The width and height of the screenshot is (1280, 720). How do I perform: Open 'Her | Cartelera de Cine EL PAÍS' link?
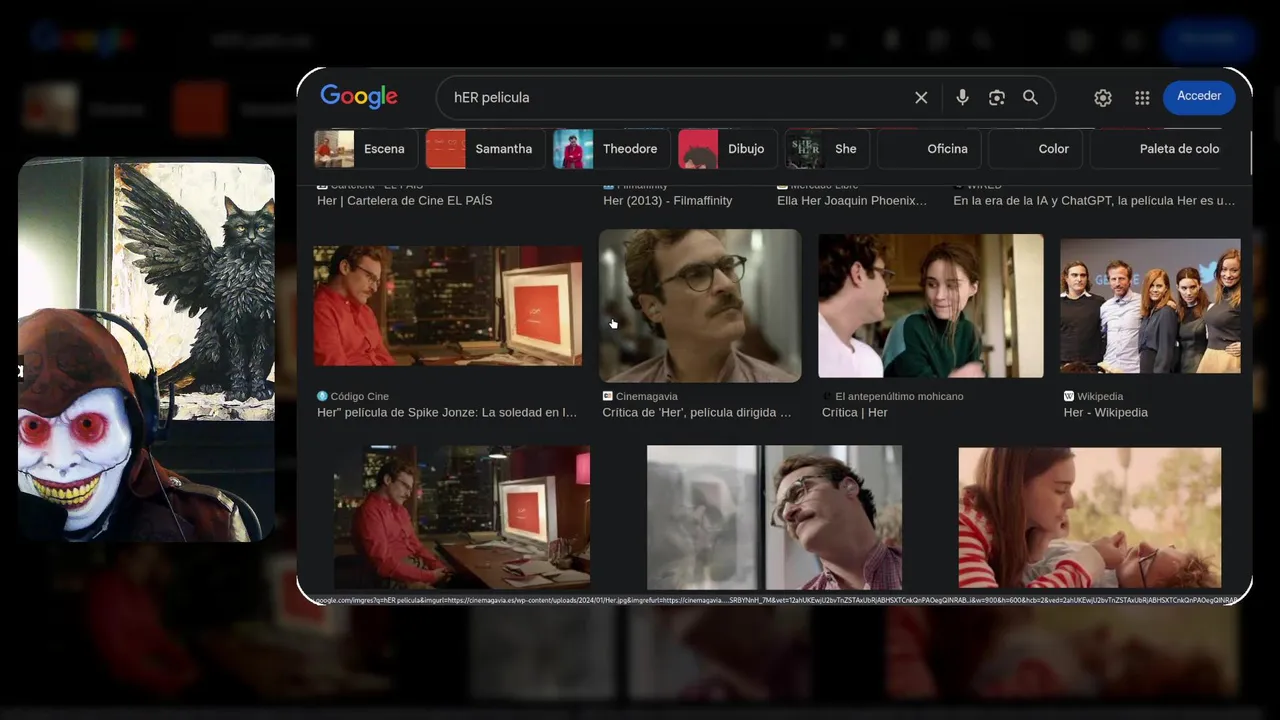click(x=404, y=200)
